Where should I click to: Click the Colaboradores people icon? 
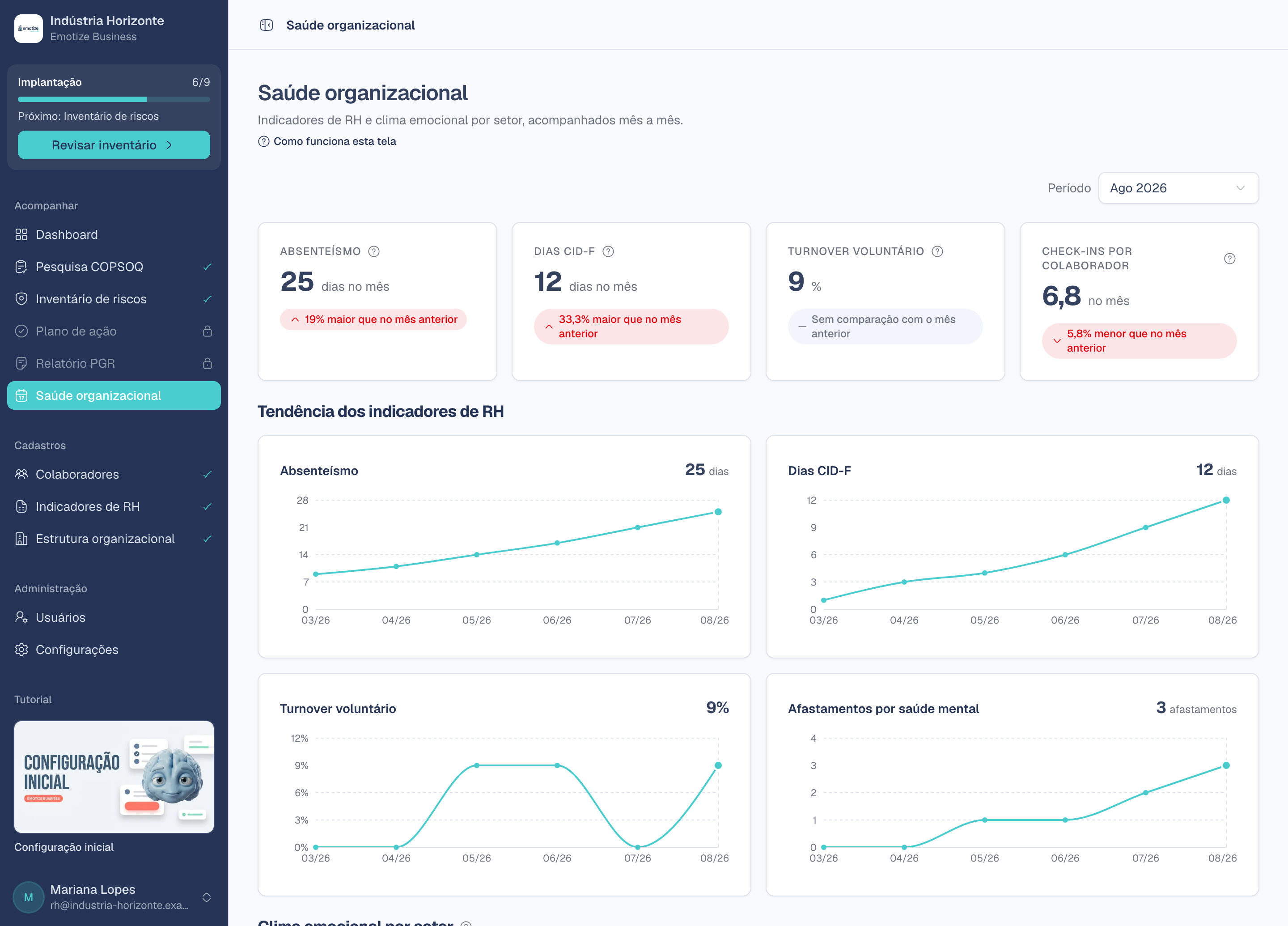[21, 474]
